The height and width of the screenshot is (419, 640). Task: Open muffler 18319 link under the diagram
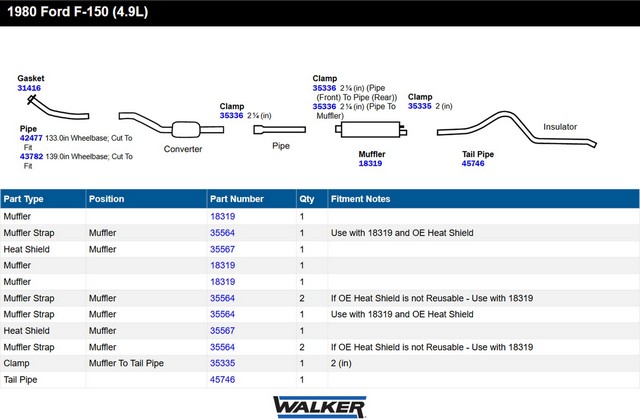pos(370,163)
